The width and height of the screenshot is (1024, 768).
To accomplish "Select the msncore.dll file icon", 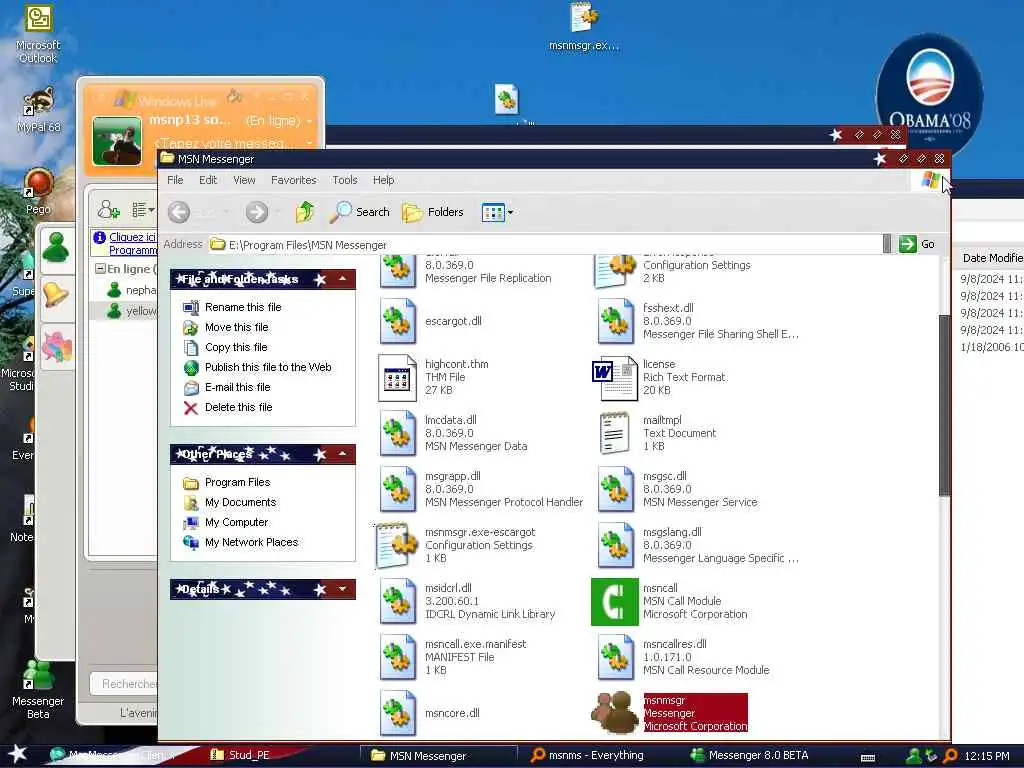I will (x=398, y=713).
